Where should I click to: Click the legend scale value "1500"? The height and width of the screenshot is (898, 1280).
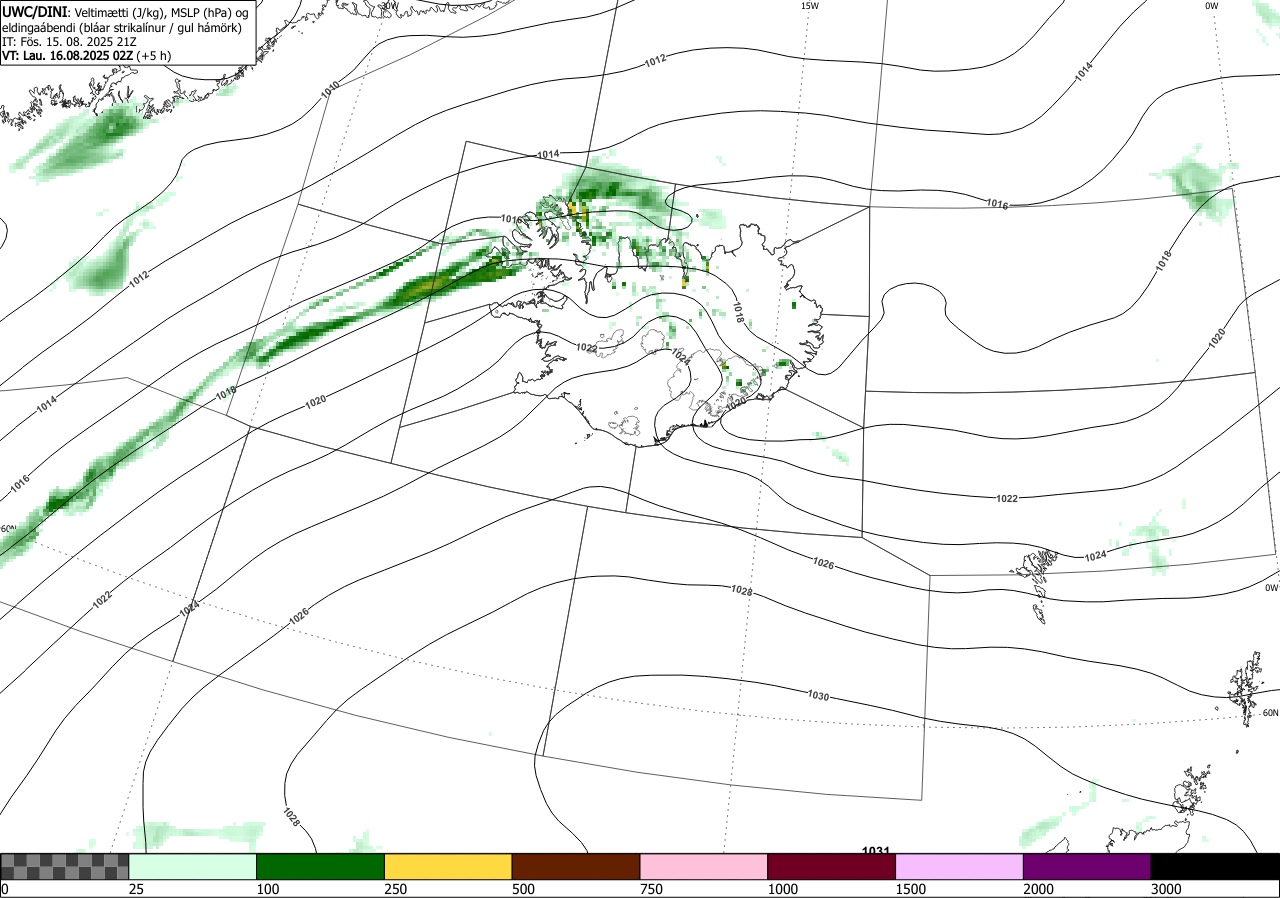910,889
